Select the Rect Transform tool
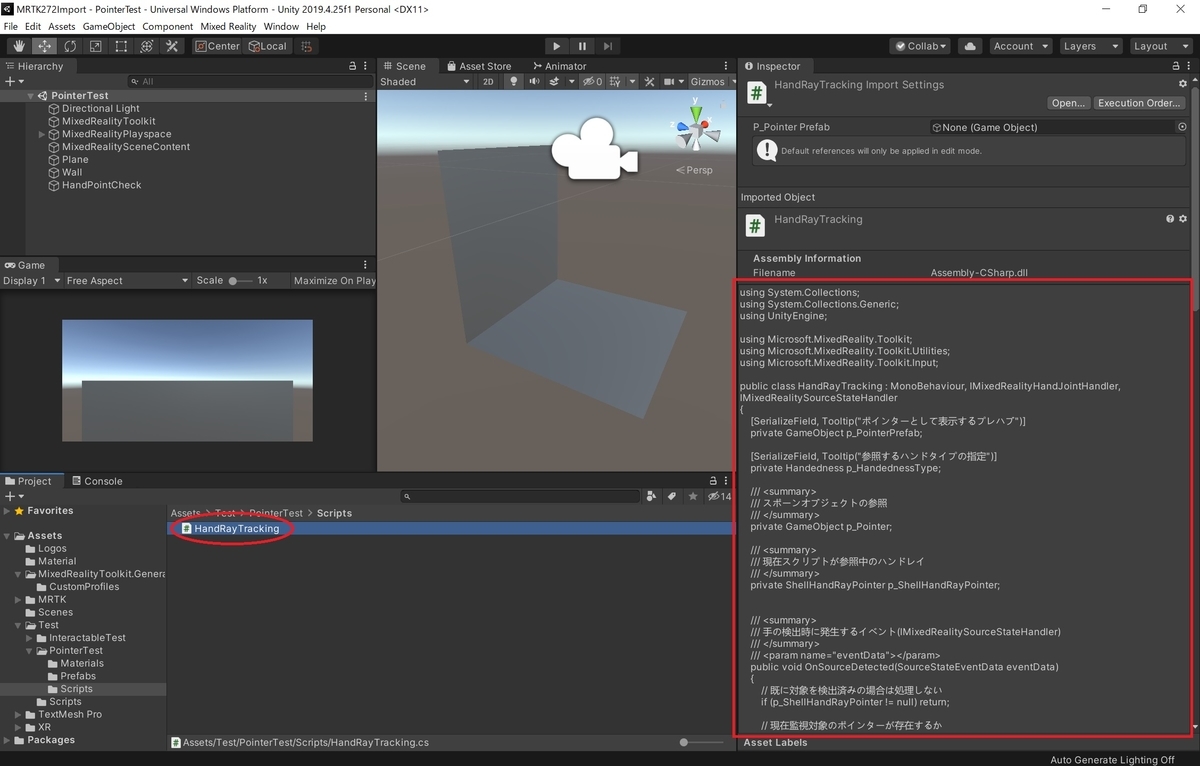The width and height of the screenshot is (1200, 766). tap(121, 46)
